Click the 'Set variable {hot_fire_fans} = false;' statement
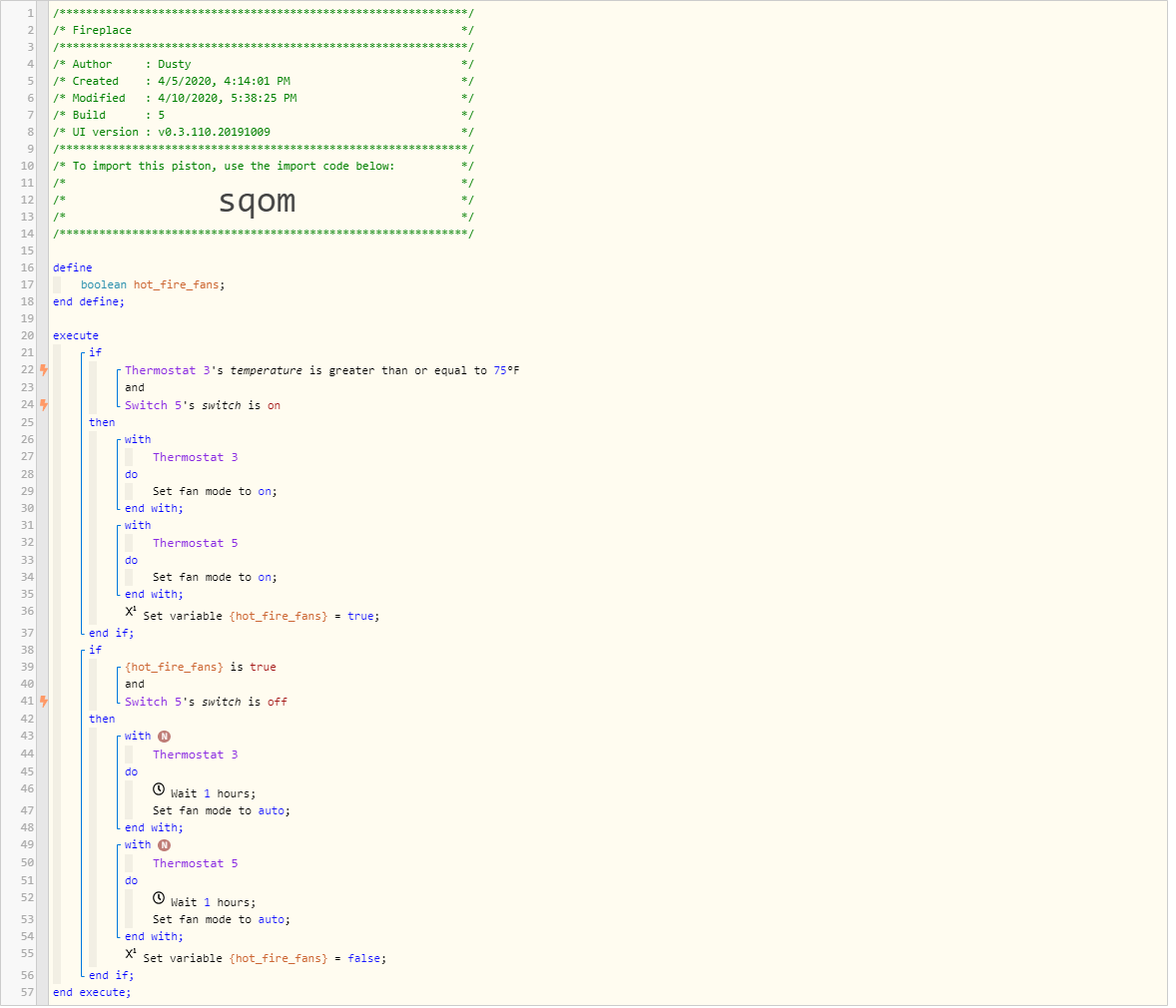 265,959
